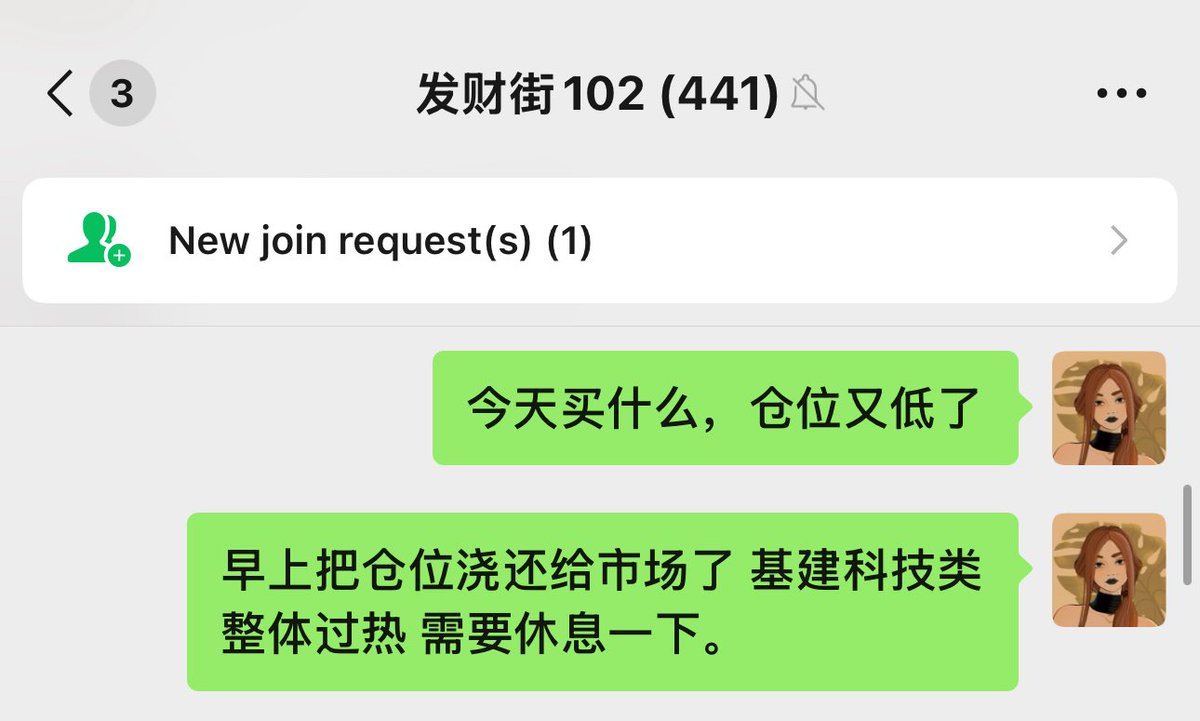Click the group title 发财街102
Image resolution: width=1200 pixels, height=721 pixels.
tap(530, 95)
